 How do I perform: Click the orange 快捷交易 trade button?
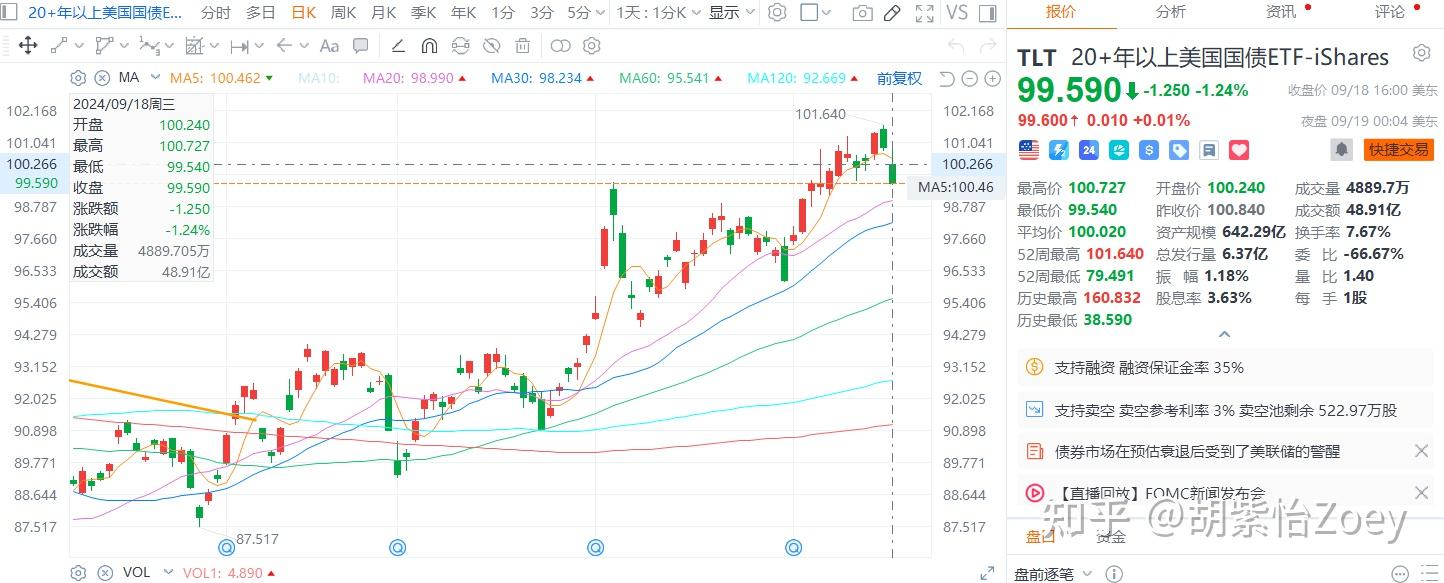[1398, 149]
